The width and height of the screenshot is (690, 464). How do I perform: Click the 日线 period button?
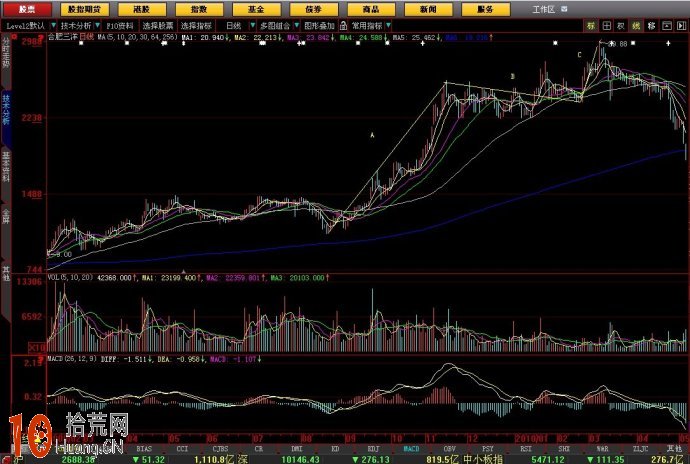click(233, 26)
